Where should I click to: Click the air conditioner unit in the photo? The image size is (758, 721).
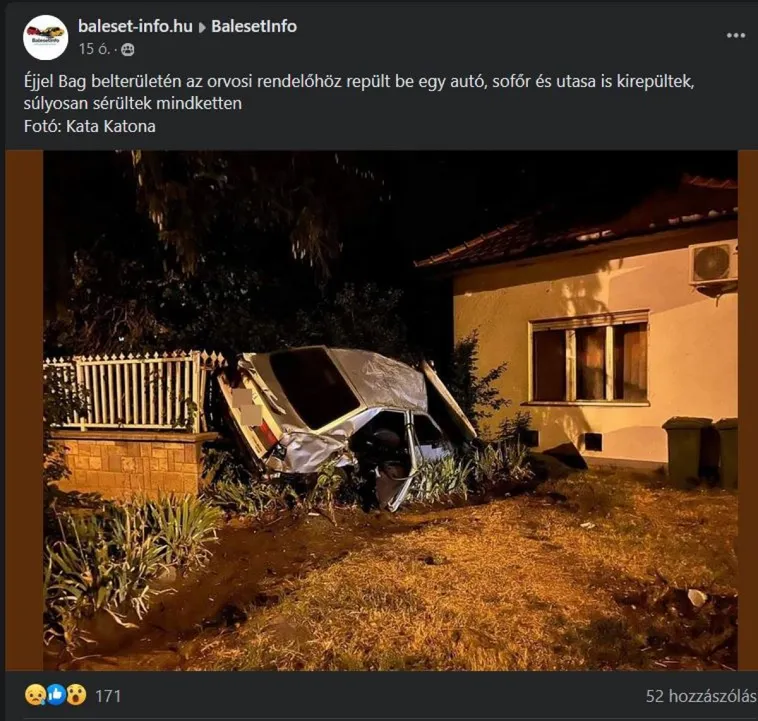click(713, 265)
